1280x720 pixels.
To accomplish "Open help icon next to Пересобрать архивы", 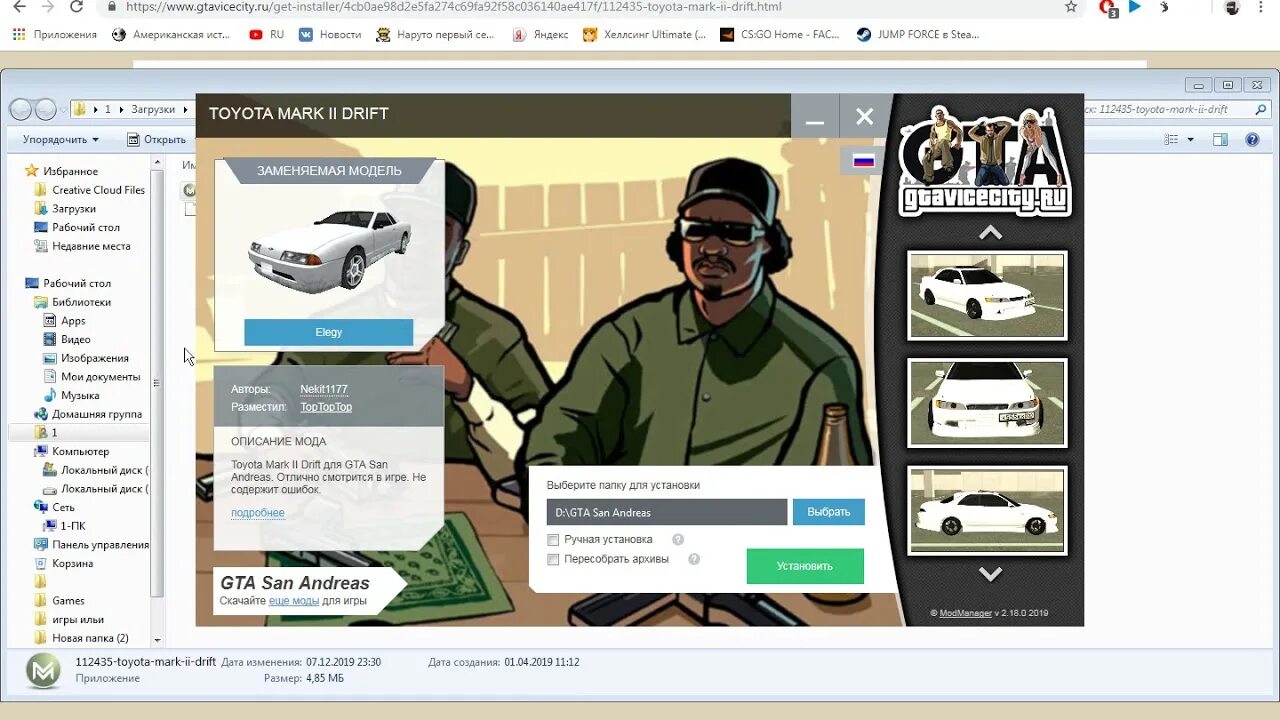I will coord(694,559).
